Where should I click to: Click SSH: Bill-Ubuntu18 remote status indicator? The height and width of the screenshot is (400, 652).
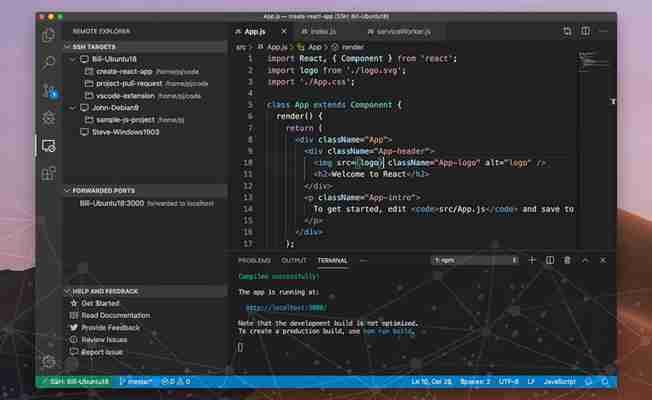coord(74,381)
